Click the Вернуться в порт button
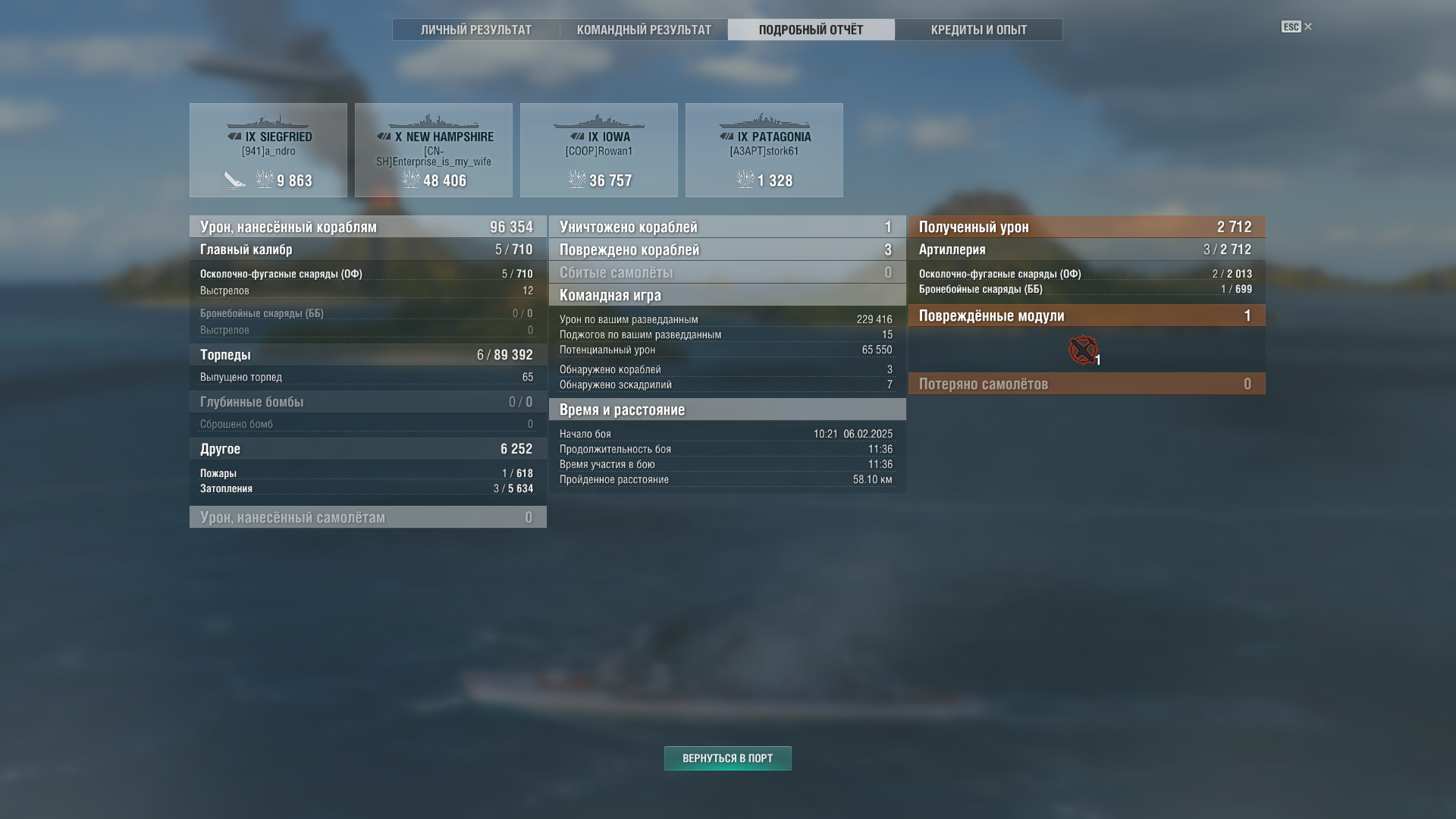Screen dimensions: 1456x819 (x=728, y=758)
